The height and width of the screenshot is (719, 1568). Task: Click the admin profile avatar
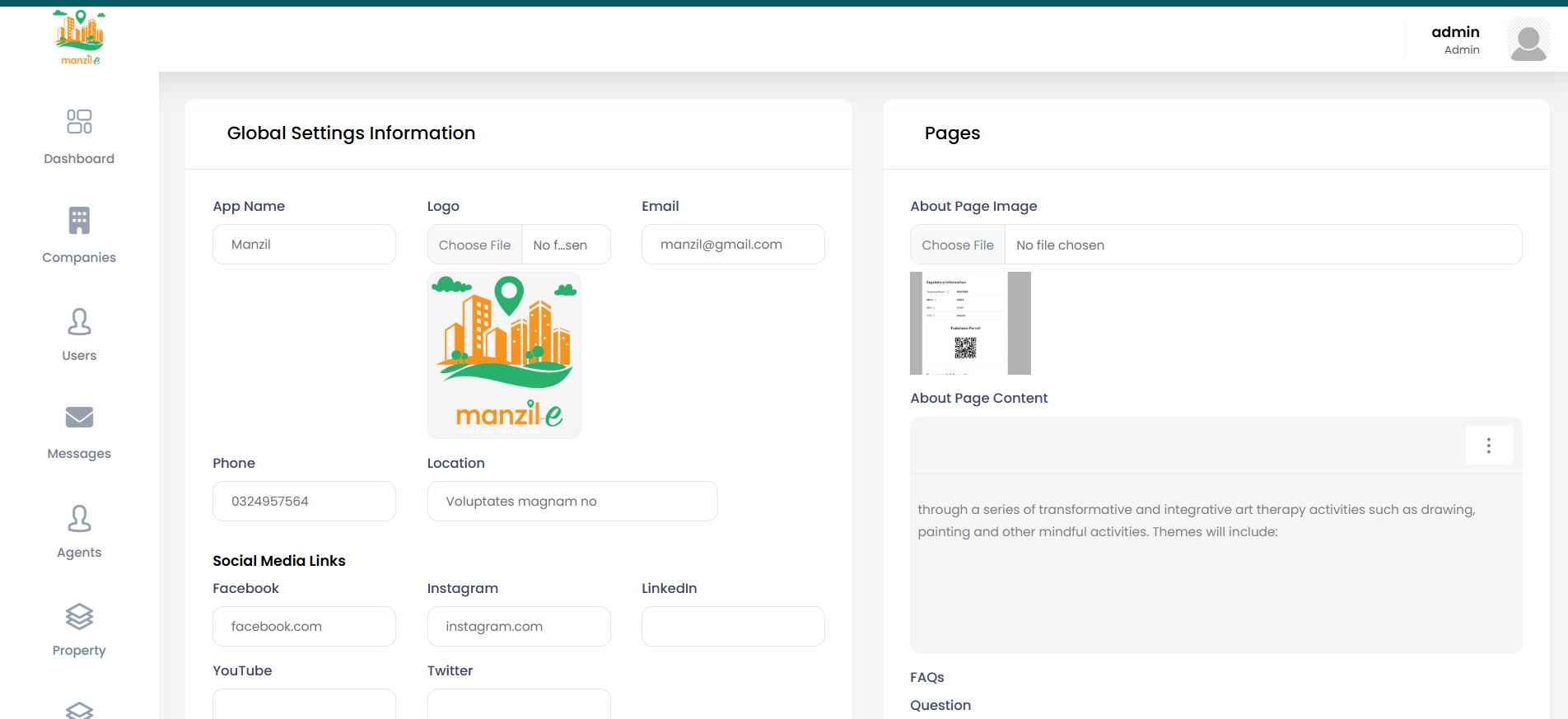point(1528,40)
